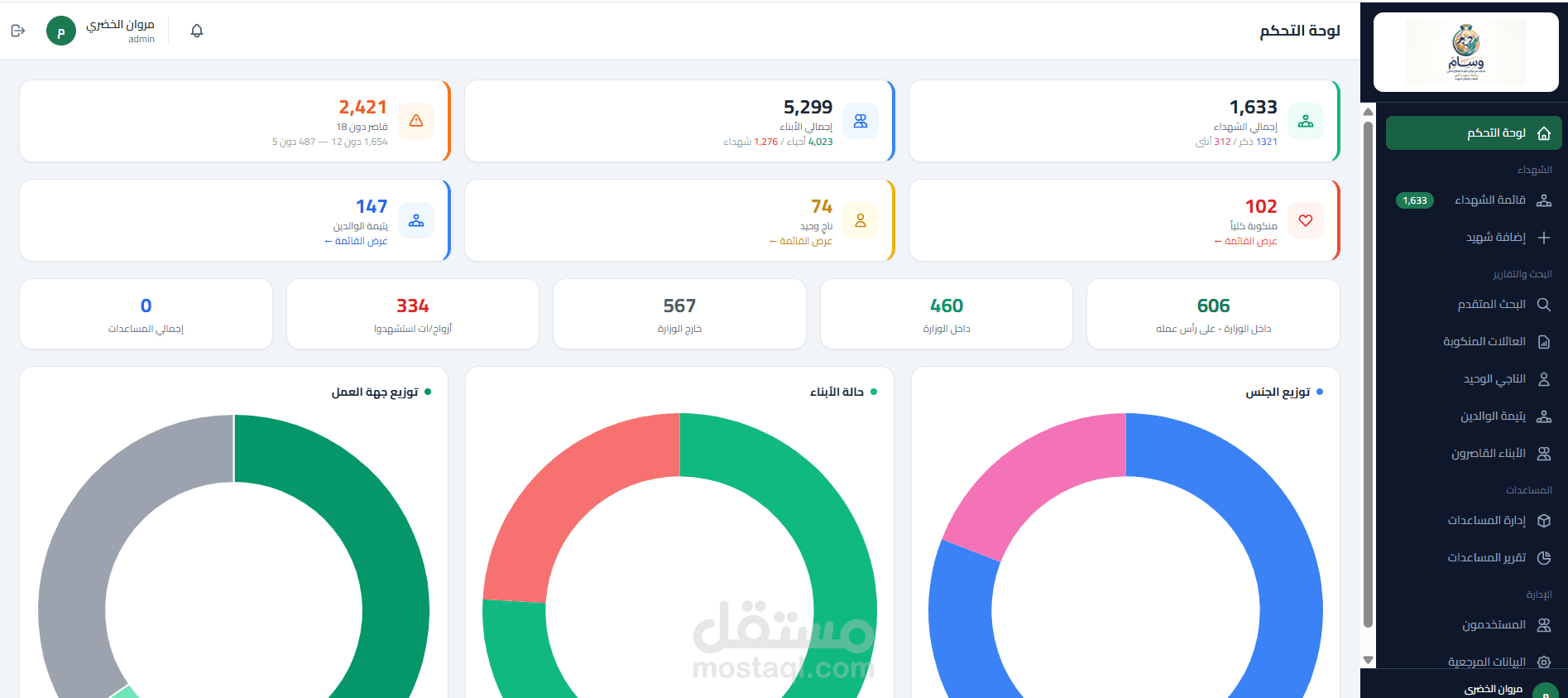Click the لوحة التحكم page title
This screenshot has height=698, width=1568.
1300,31
